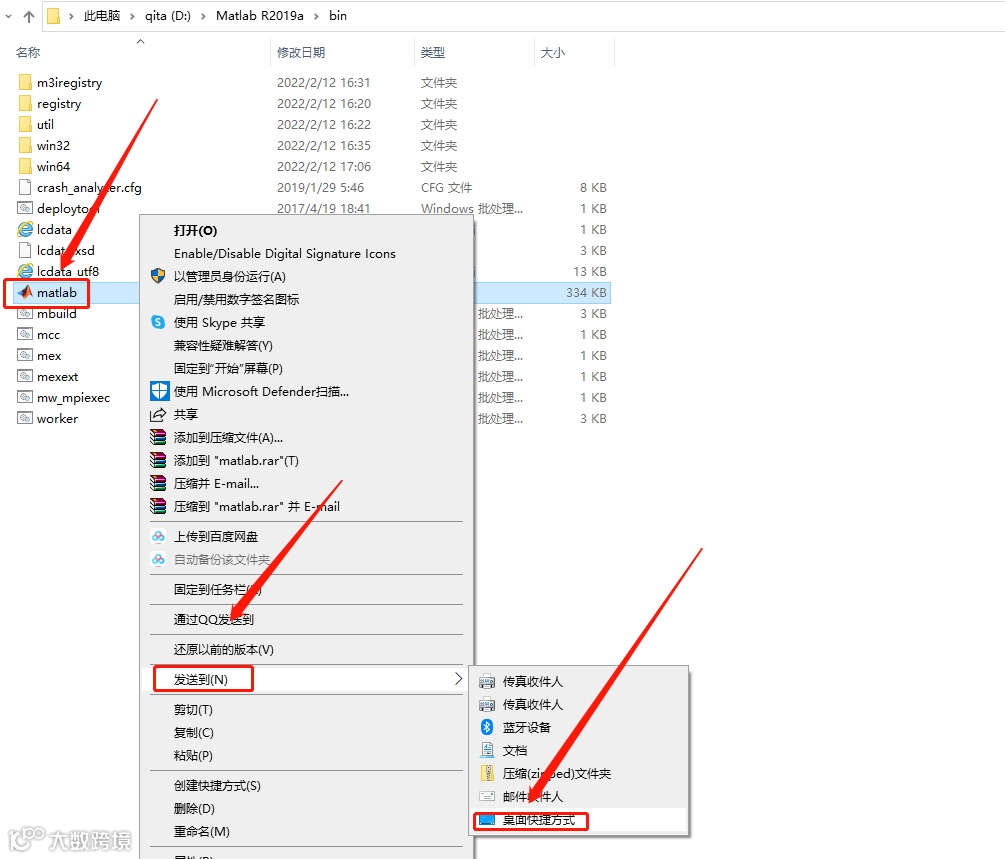The width and height of the screenshot is (1005, 859).
Task: Click the zipped folder icon in the submenu
Action: (x=487, y=773)
